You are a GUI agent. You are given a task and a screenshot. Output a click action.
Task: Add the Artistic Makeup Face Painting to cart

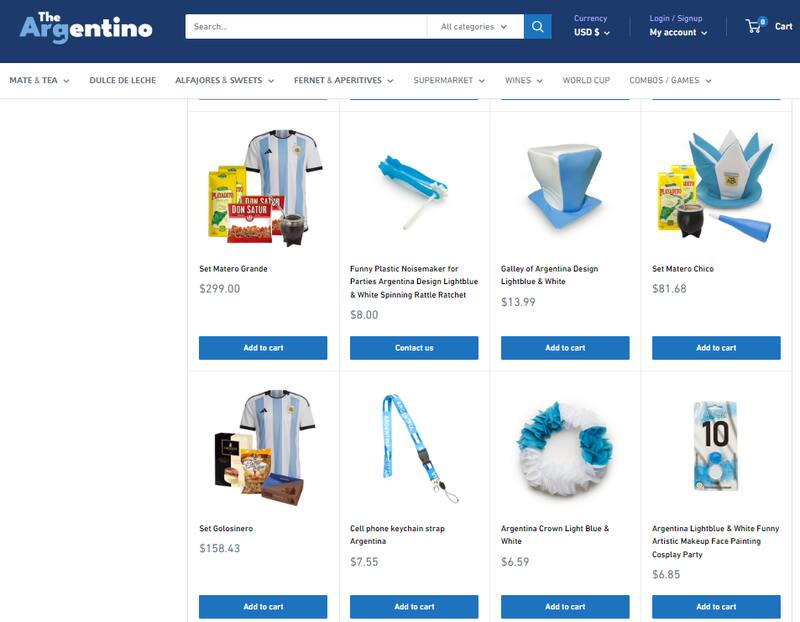[x=716, y=606]
